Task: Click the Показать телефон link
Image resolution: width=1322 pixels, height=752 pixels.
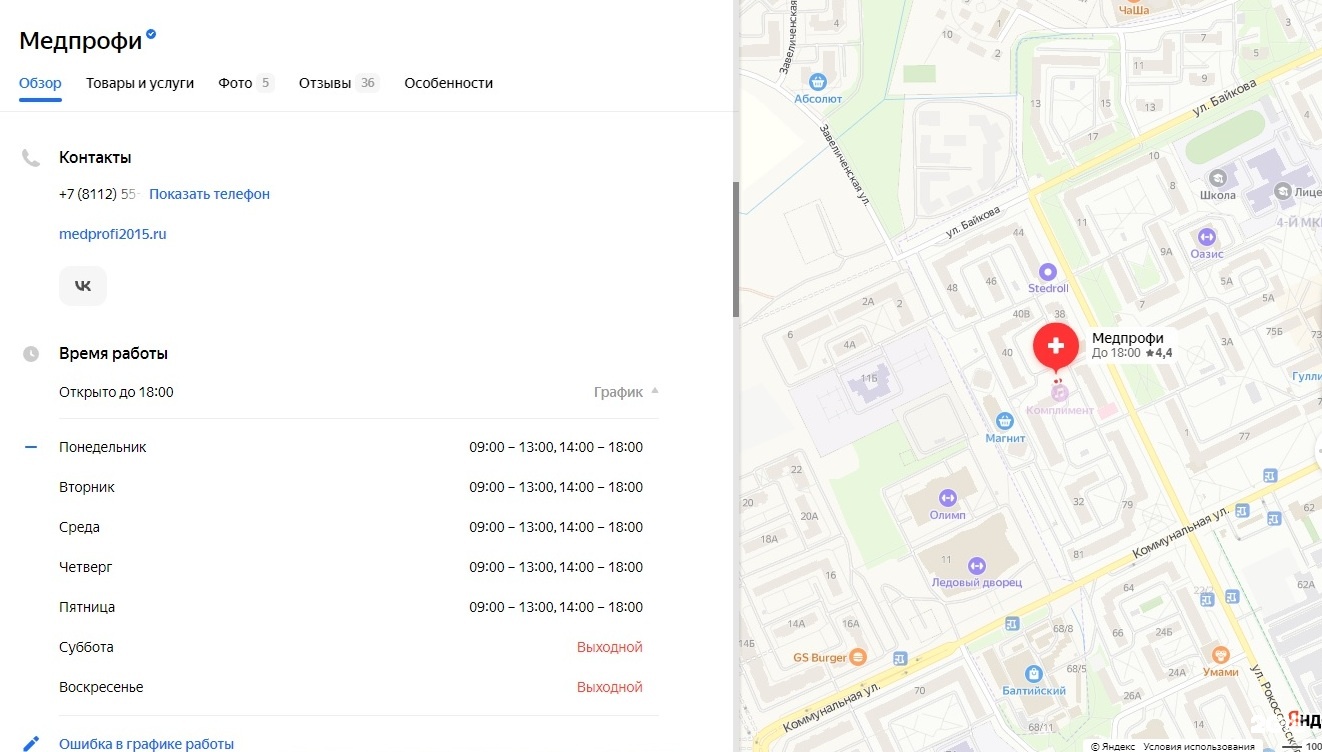Action: point(209,194)
